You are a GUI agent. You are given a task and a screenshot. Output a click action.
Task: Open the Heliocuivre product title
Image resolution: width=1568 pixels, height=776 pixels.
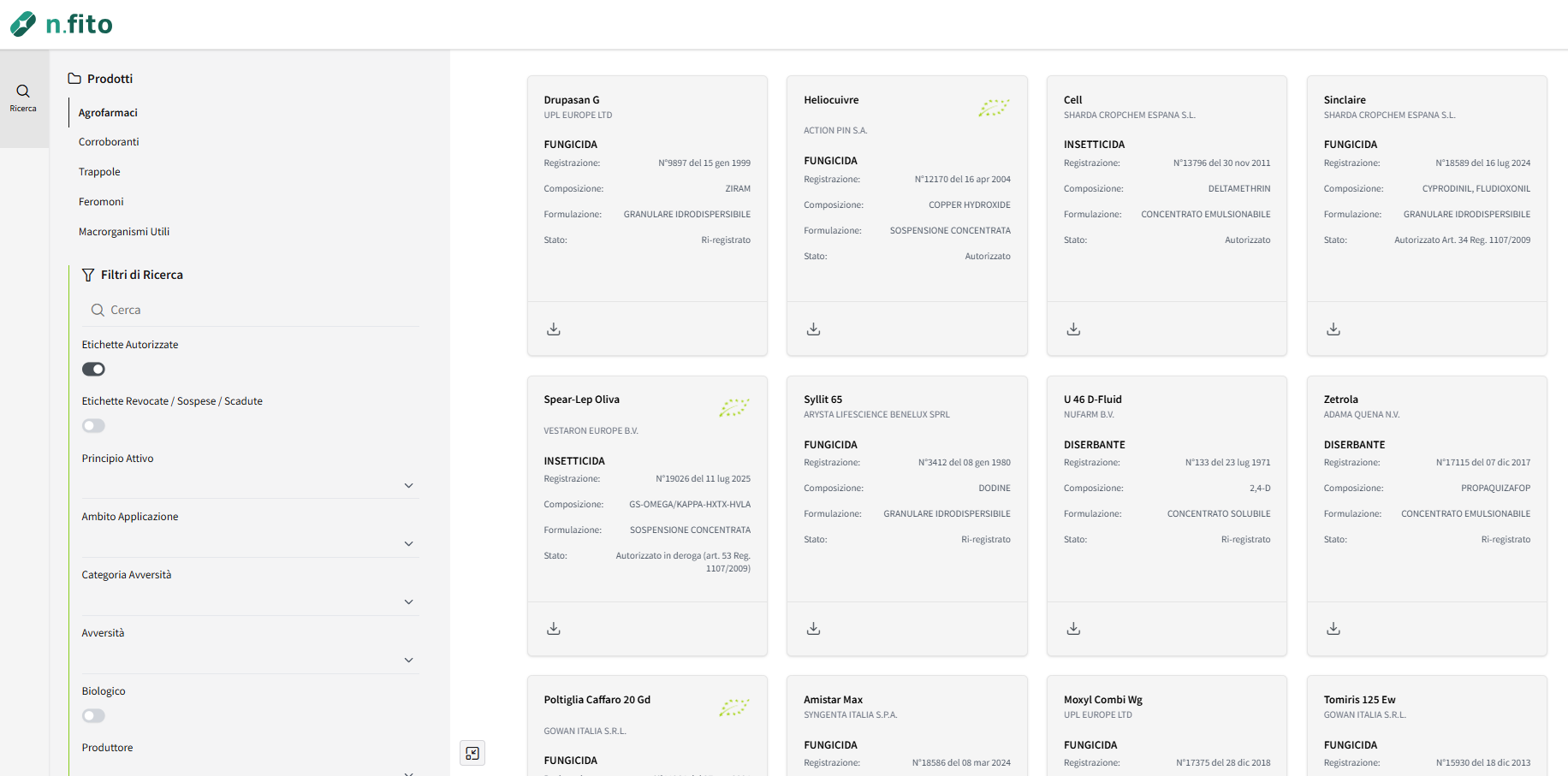pos(831,100)
